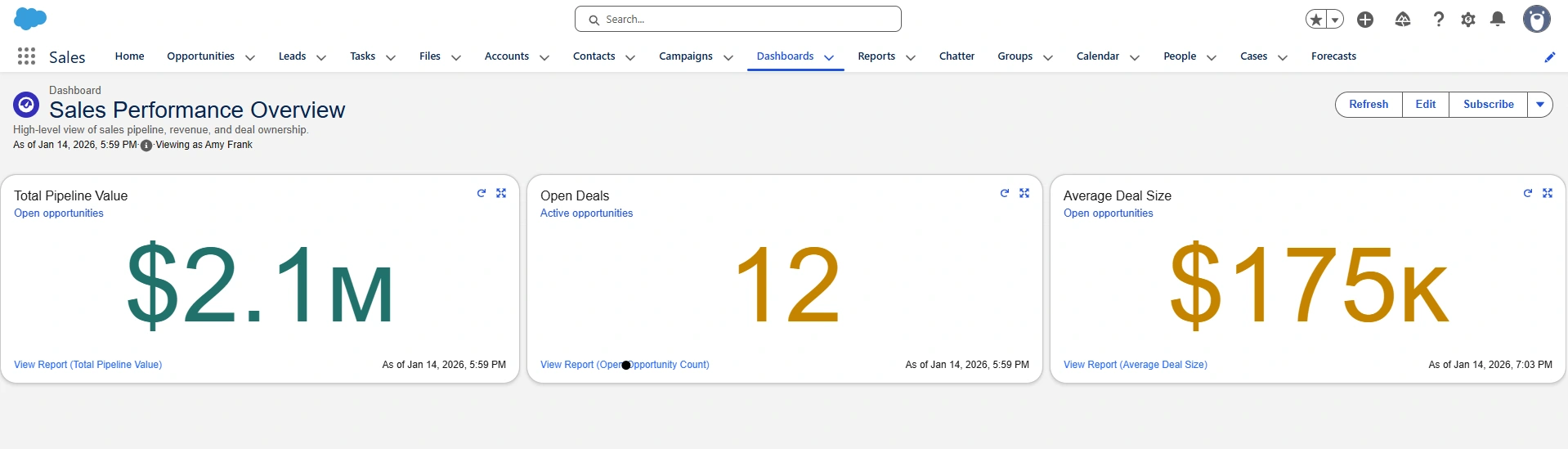This screenshot has height=449, width=1568.
Task: Open the Notifications bell
Action: pyautogui.click(x=1497, y=20)
